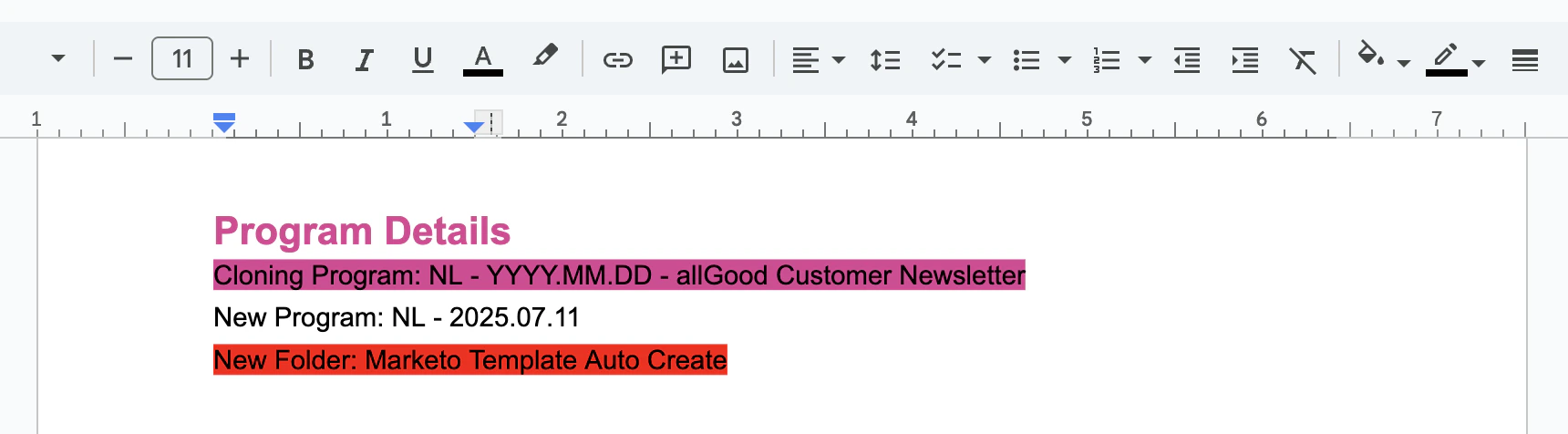Insert a link with the chain icon
The height and width of the screenshot is (434, 1568).
618,60
